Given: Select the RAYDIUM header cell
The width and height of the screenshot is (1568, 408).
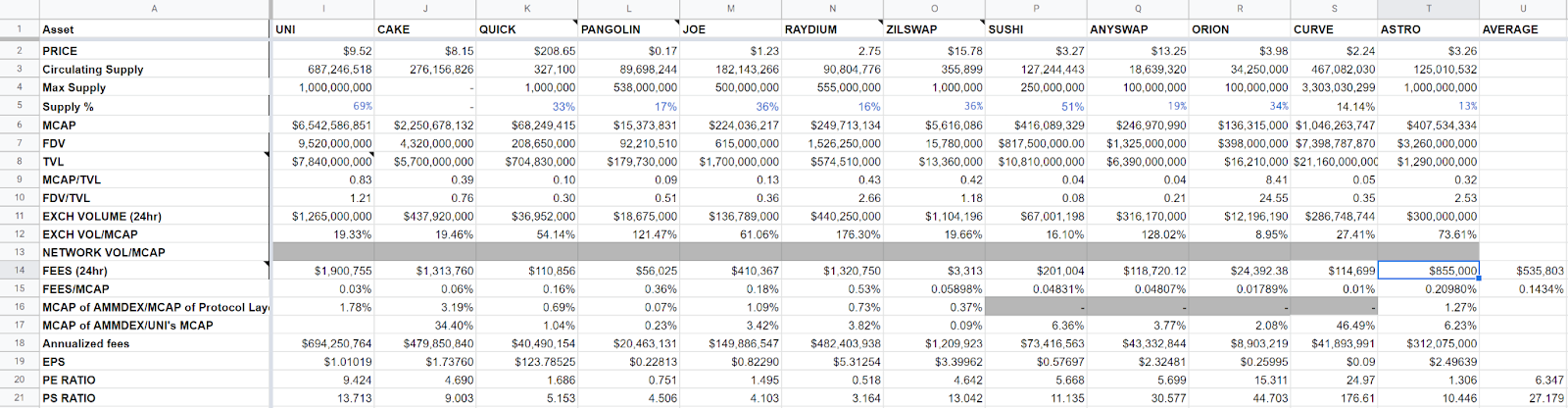Looking at the screenshot, I should [832, 29].
